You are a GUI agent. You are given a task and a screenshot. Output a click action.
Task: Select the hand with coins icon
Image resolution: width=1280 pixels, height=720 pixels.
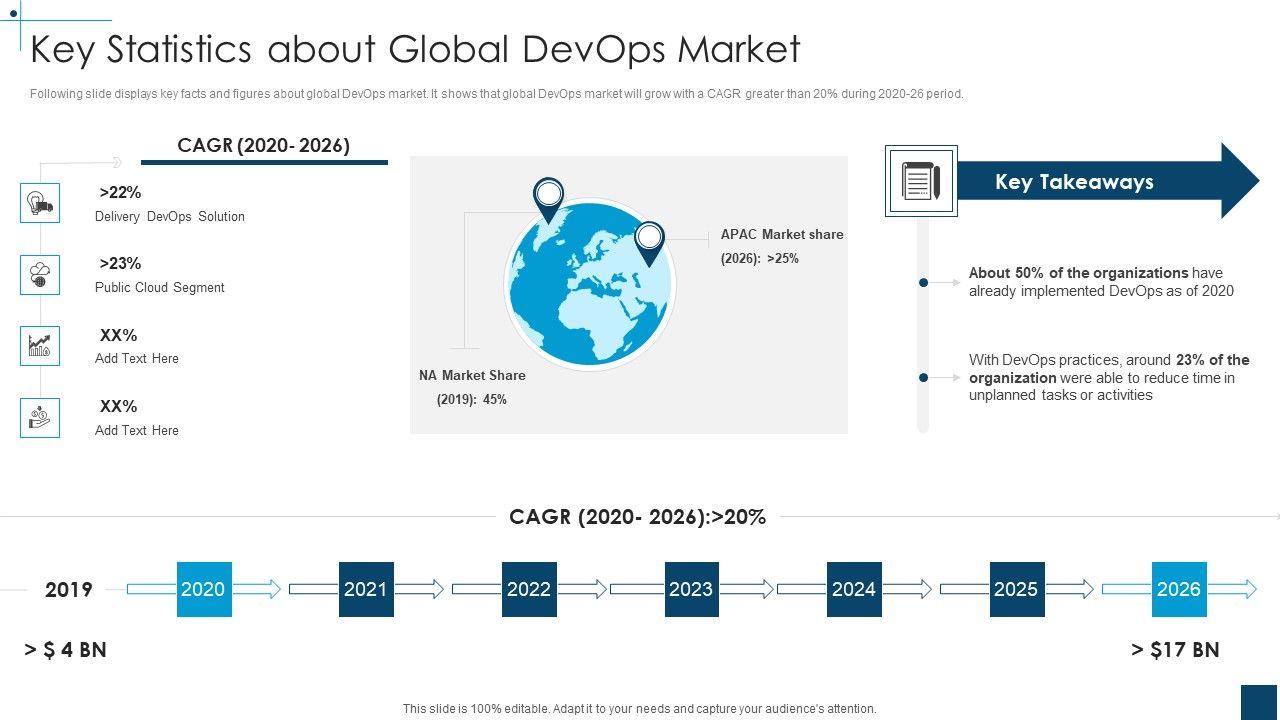pyautogui.click(x=40, y=418)
